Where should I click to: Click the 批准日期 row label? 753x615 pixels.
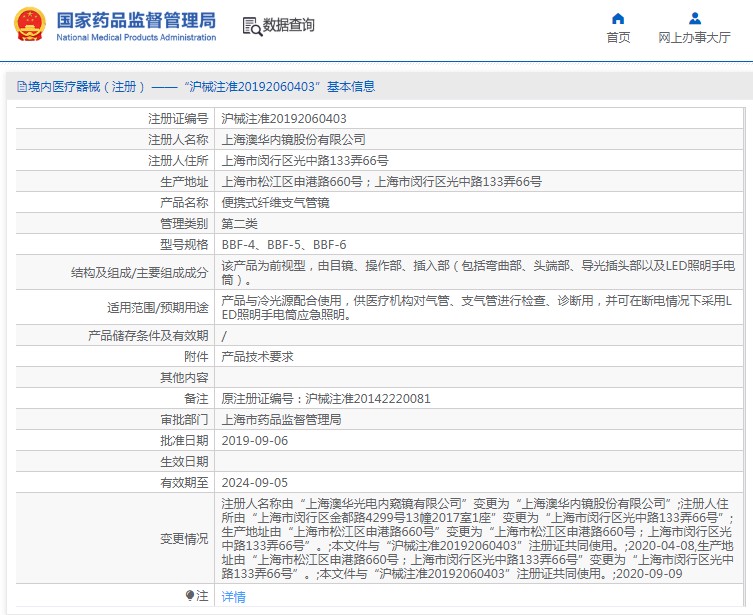click(x=184, y=441)
